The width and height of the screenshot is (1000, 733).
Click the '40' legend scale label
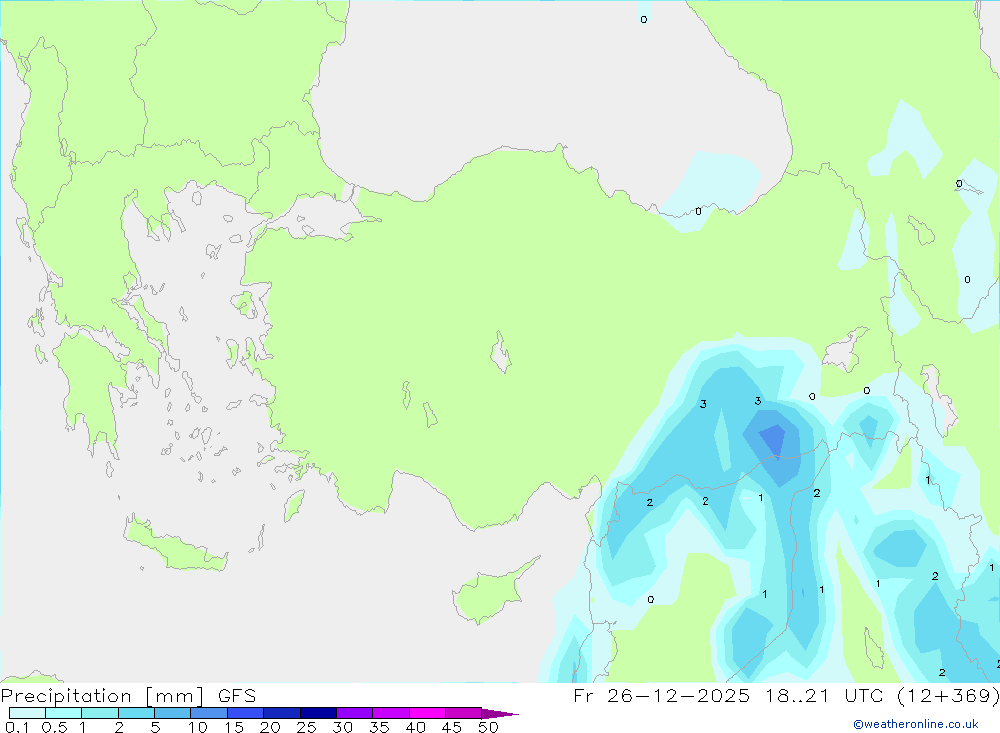pyautogui.click(x=416, y=727)
